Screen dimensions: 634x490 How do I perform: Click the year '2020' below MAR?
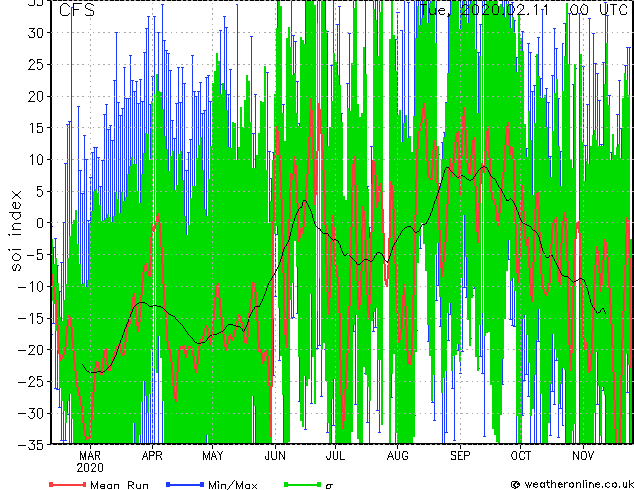[90, 468]
